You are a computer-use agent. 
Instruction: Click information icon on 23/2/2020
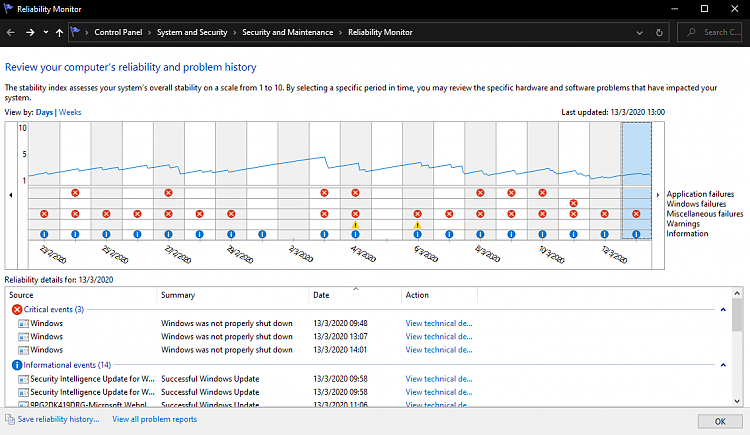(x=44, y=234)
